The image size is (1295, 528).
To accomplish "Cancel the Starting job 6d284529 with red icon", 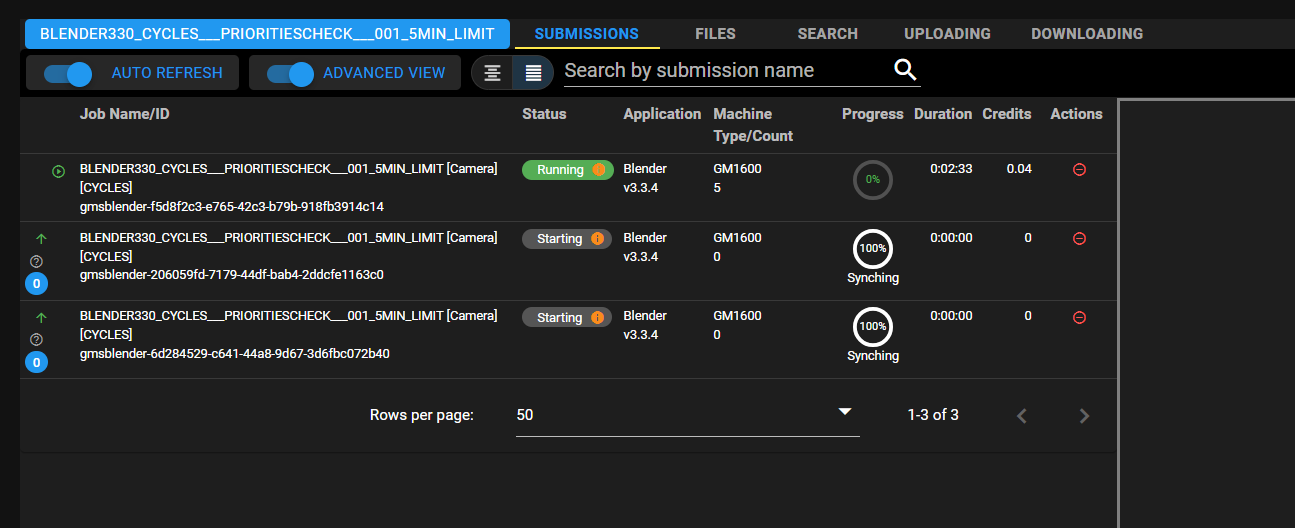I will pos(1079,317).
